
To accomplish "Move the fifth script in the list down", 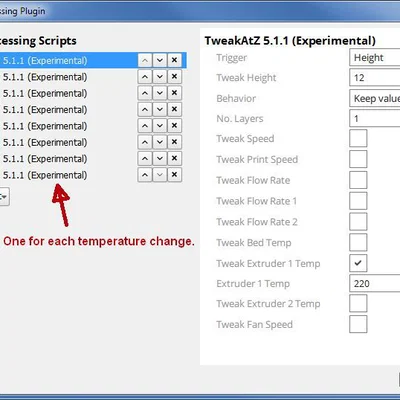I will tap(160, 126).
